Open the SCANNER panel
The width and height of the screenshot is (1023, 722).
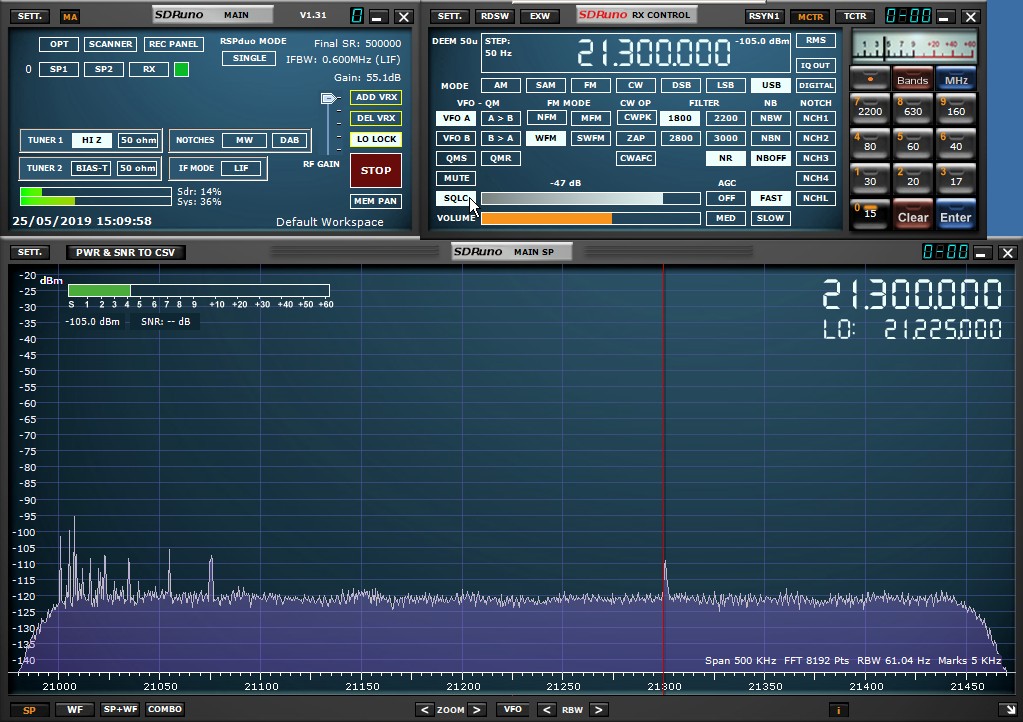[x=110, y=44]
